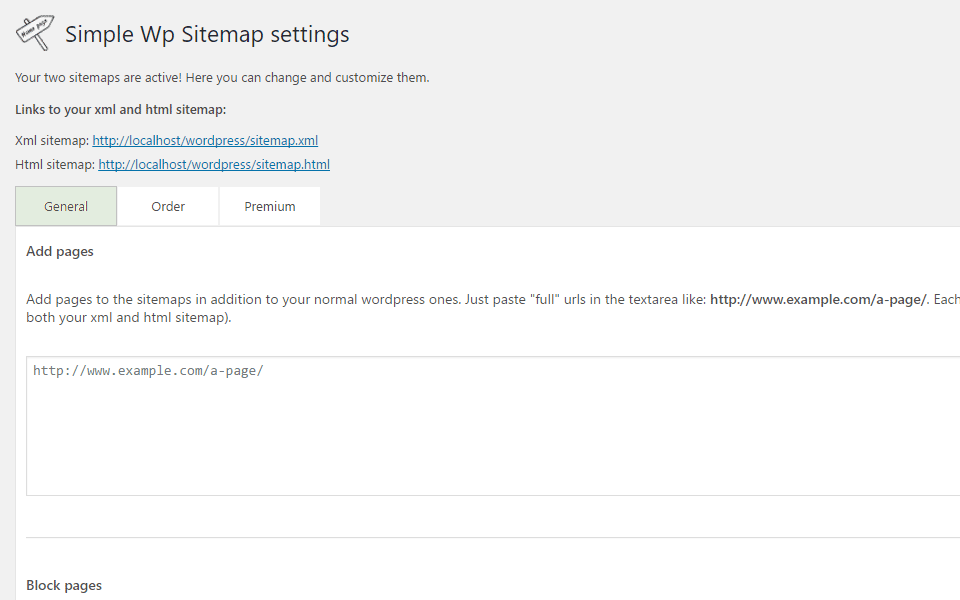Click the signpost logo icon

point(35,32)
